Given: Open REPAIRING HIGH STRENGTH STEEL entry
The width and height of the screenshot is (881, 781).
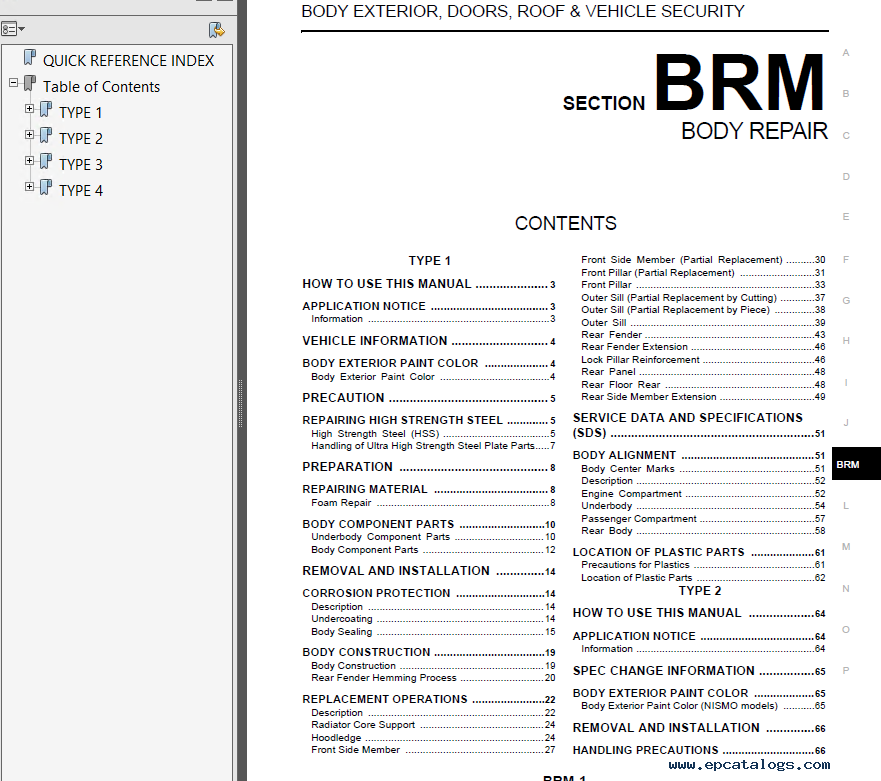Looking at the screenshot, I should [x=429, y=420].
